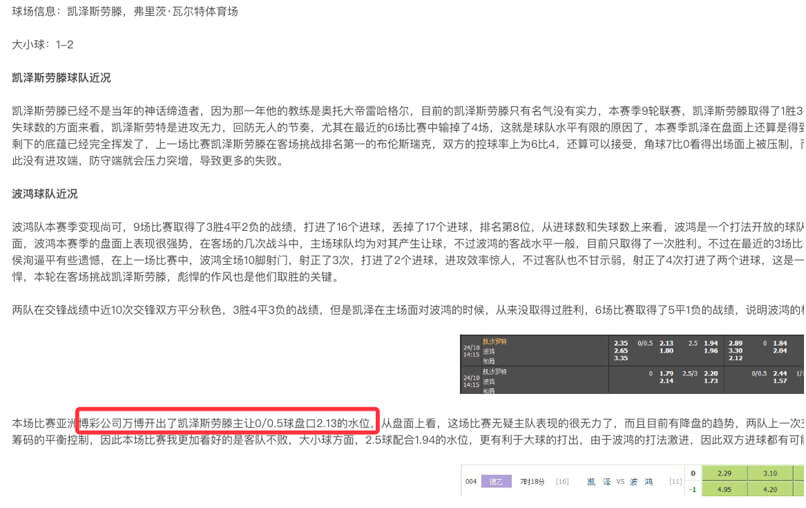
Task: Click the 2.35 odds in dark table
Action: 620,342
